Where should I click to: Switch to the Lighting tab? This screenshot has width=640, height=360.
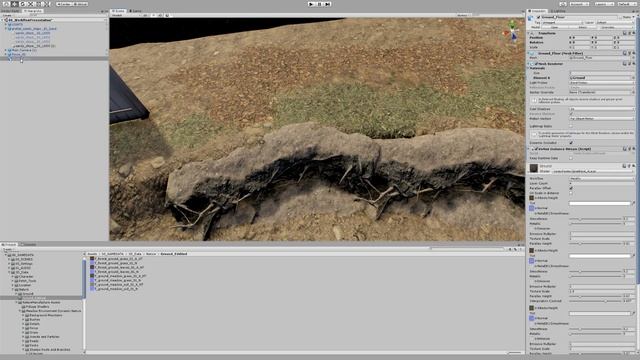click(558, 11)
